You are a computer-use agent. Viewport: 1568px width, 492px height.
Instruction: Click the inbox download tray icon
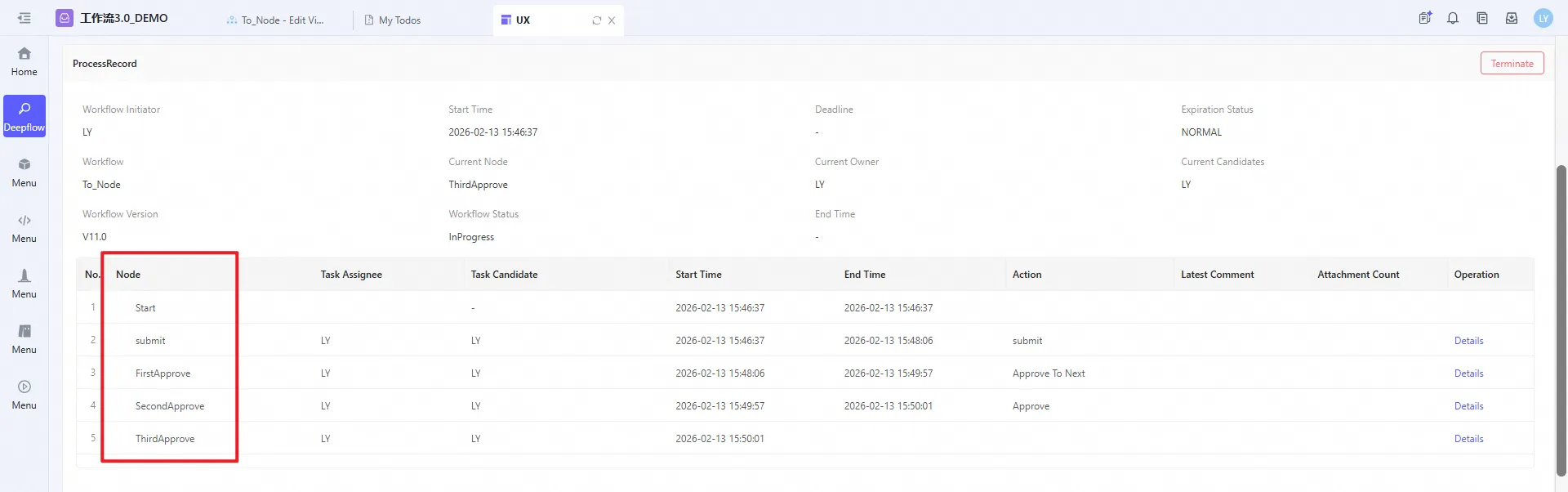1512,18
